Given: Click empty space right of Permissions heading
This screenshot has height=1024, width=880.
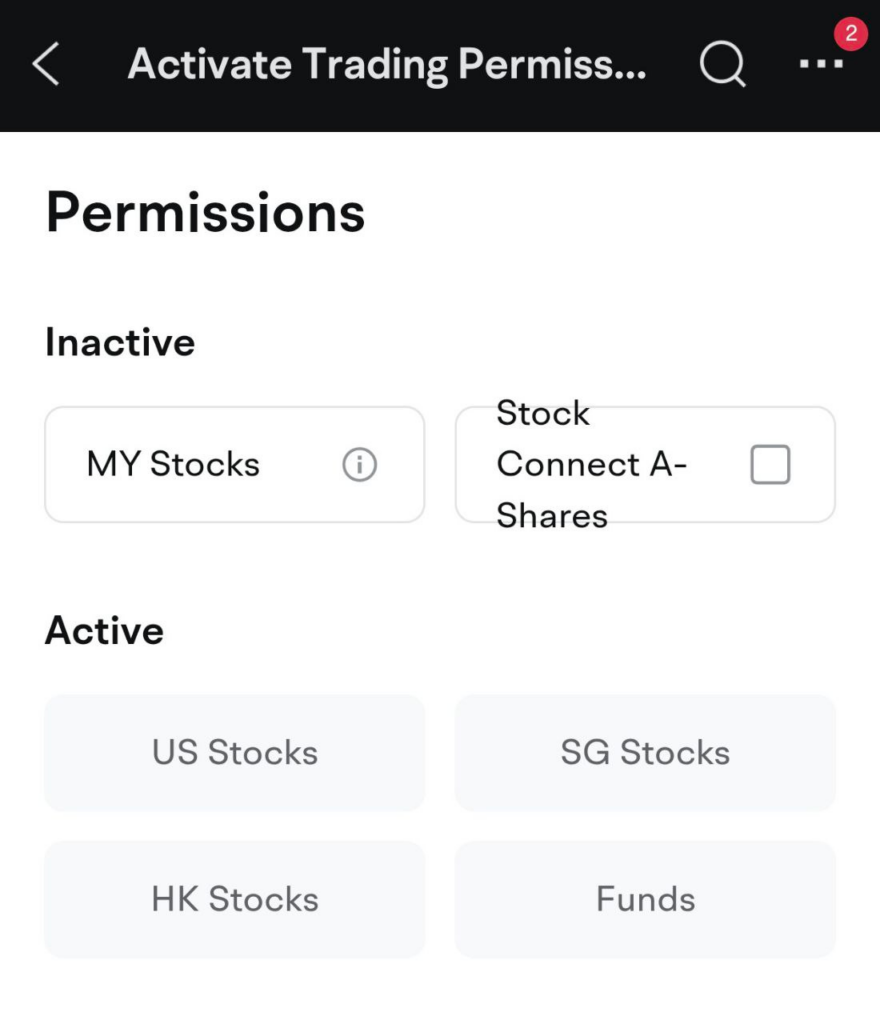Looking at the screenshot, I should coord(620,213).
